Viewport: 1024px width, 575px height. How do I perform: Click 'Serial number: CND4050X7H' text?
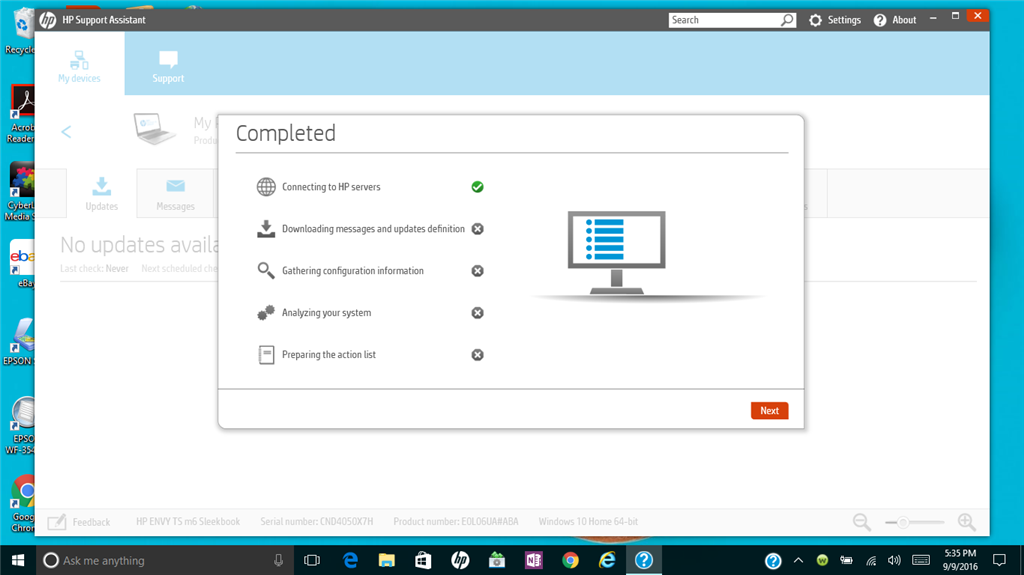317,521
